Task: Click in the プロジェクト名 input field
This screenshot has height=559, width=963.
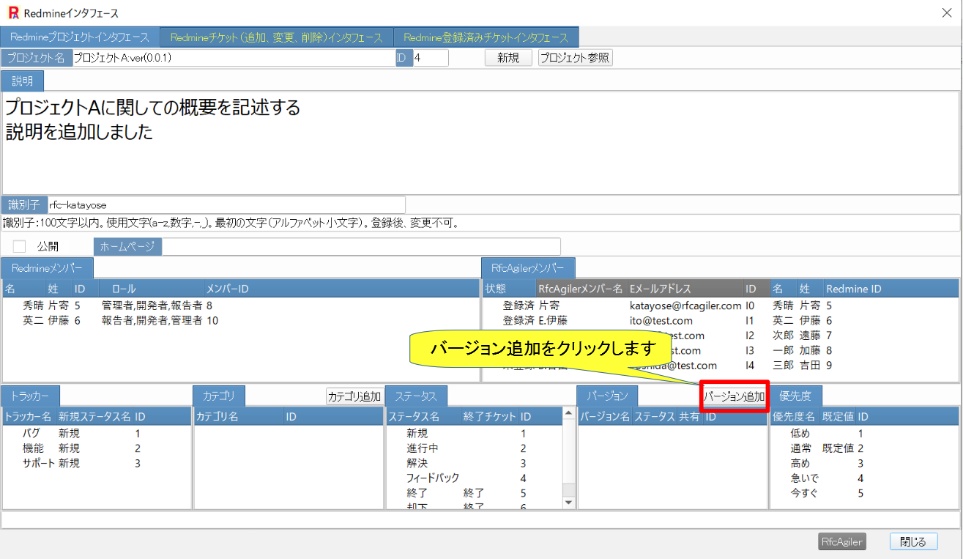Action: click(x=233, y=58)
